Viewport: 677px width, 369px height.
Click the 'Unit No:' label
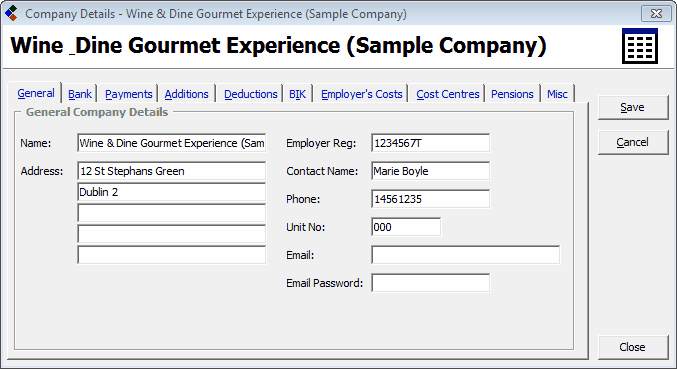coord(306,227)
